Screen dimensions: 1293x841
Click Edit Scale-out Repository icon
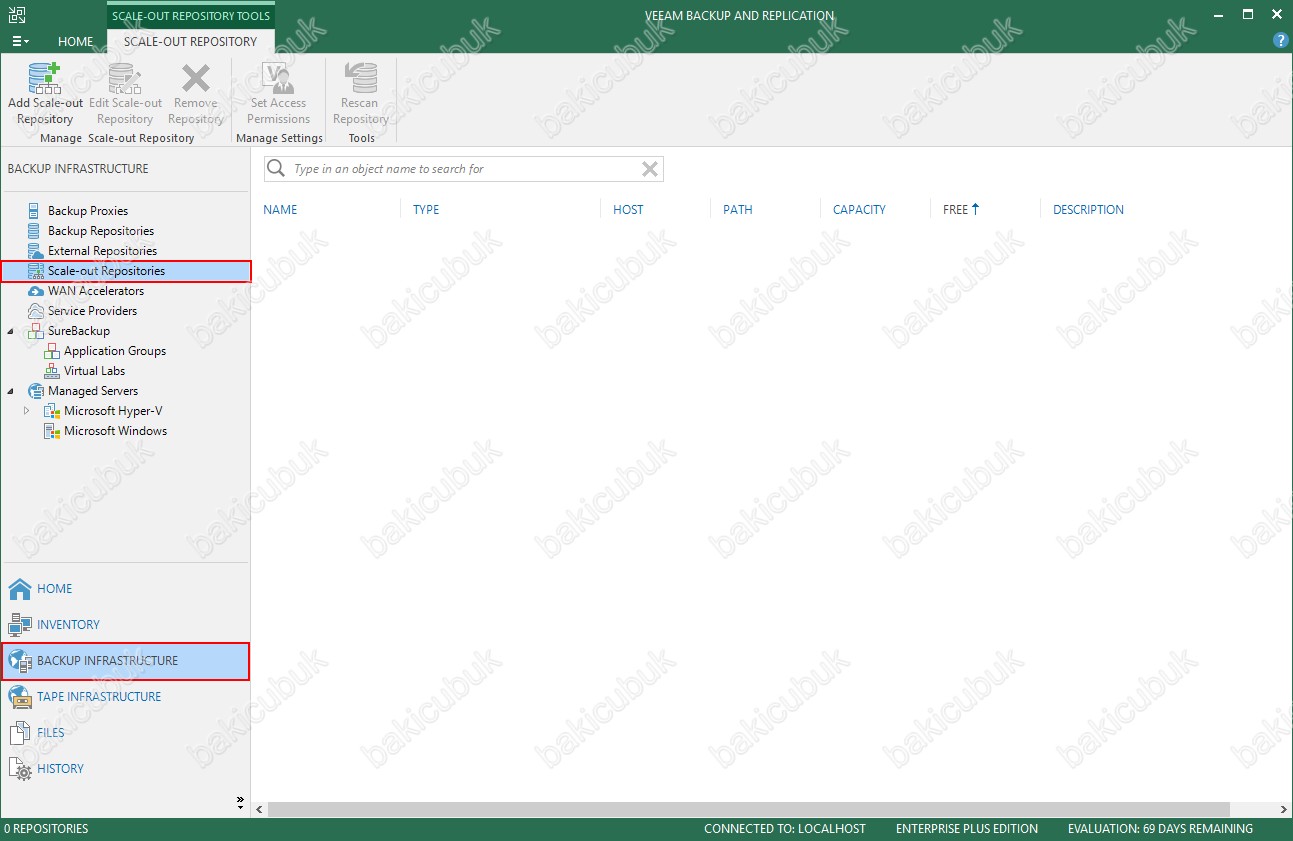point(125,78)
